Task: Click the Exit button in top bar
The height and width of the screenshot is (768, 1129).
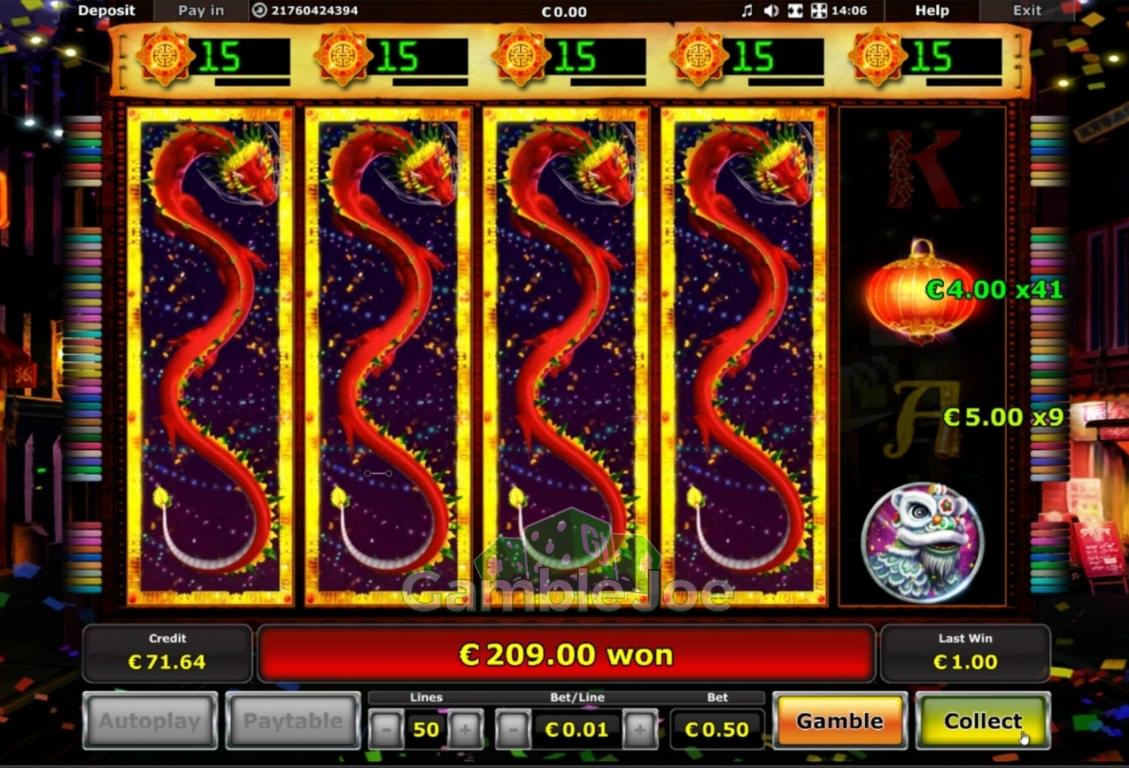Action: click(x=1027, y=11)
